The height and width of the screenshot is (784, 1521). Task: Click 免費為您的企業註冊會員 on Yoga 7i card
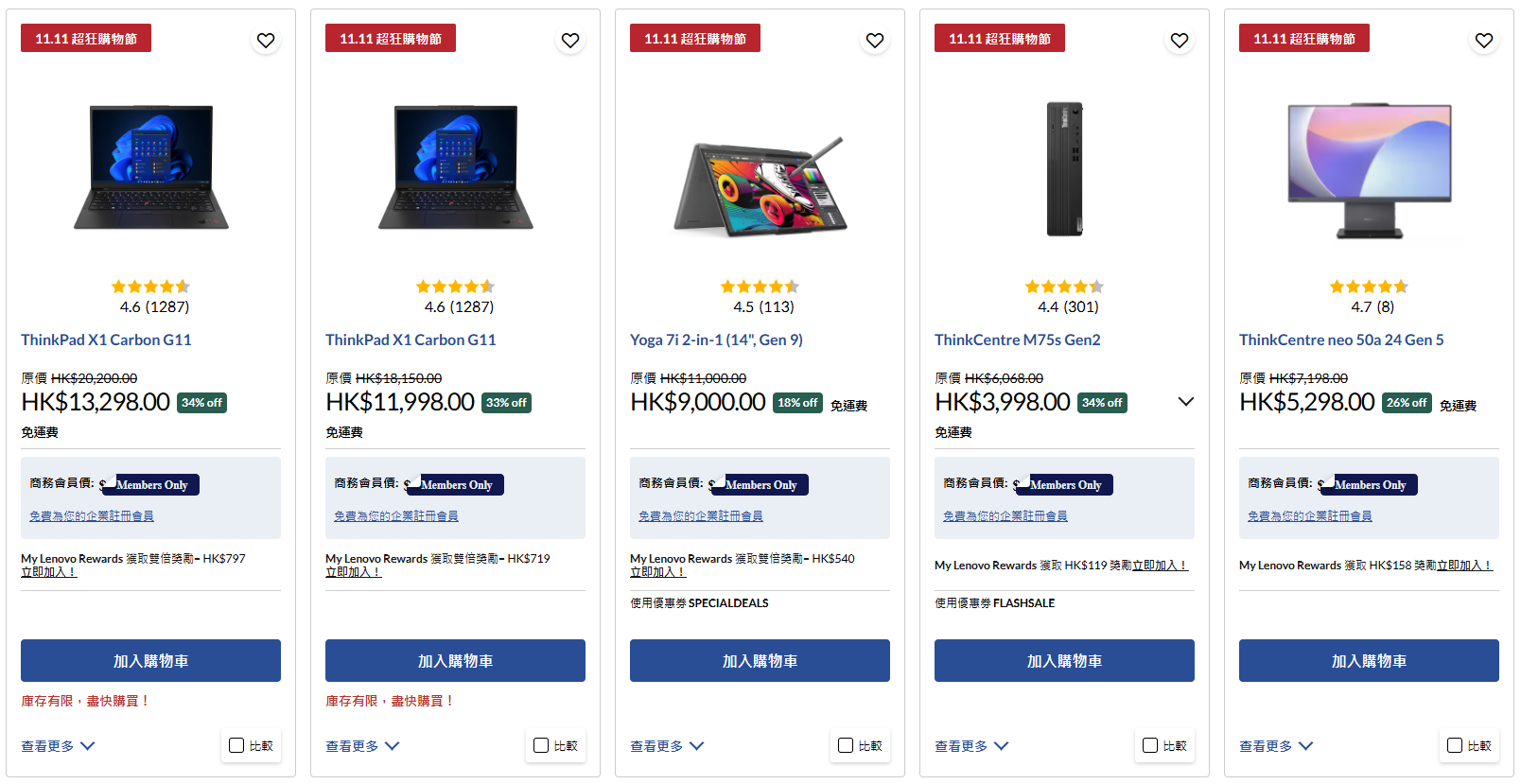pyautogui.click(x=700, y=515)
